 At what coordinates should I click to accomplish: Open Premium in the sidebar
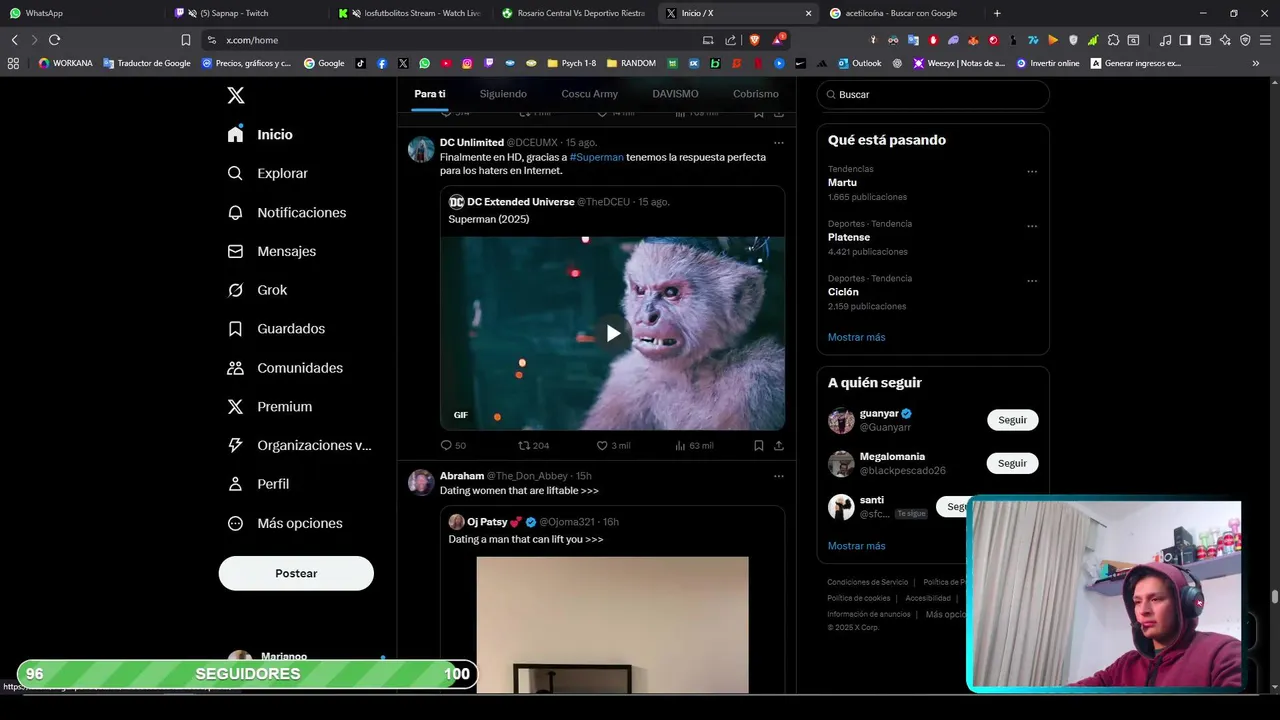(269, 406)
